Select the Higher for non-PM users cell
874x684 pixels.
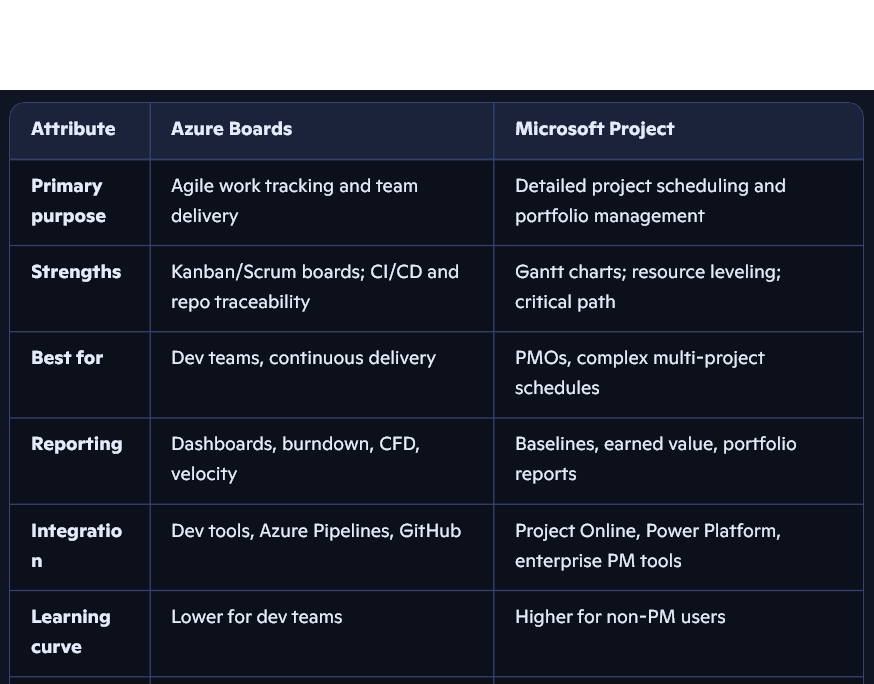point(620,617)
